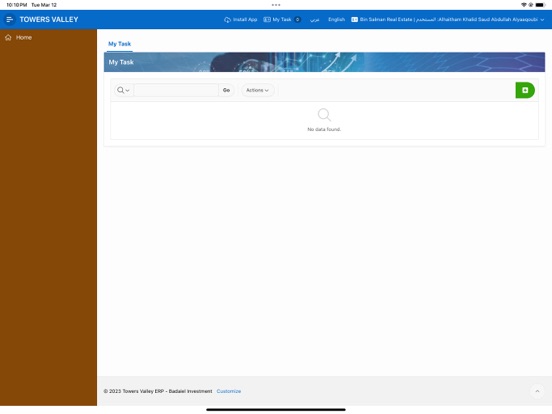Click the green add task button
The width and height of the screenshot is (552, 414).
pos(525,90)
